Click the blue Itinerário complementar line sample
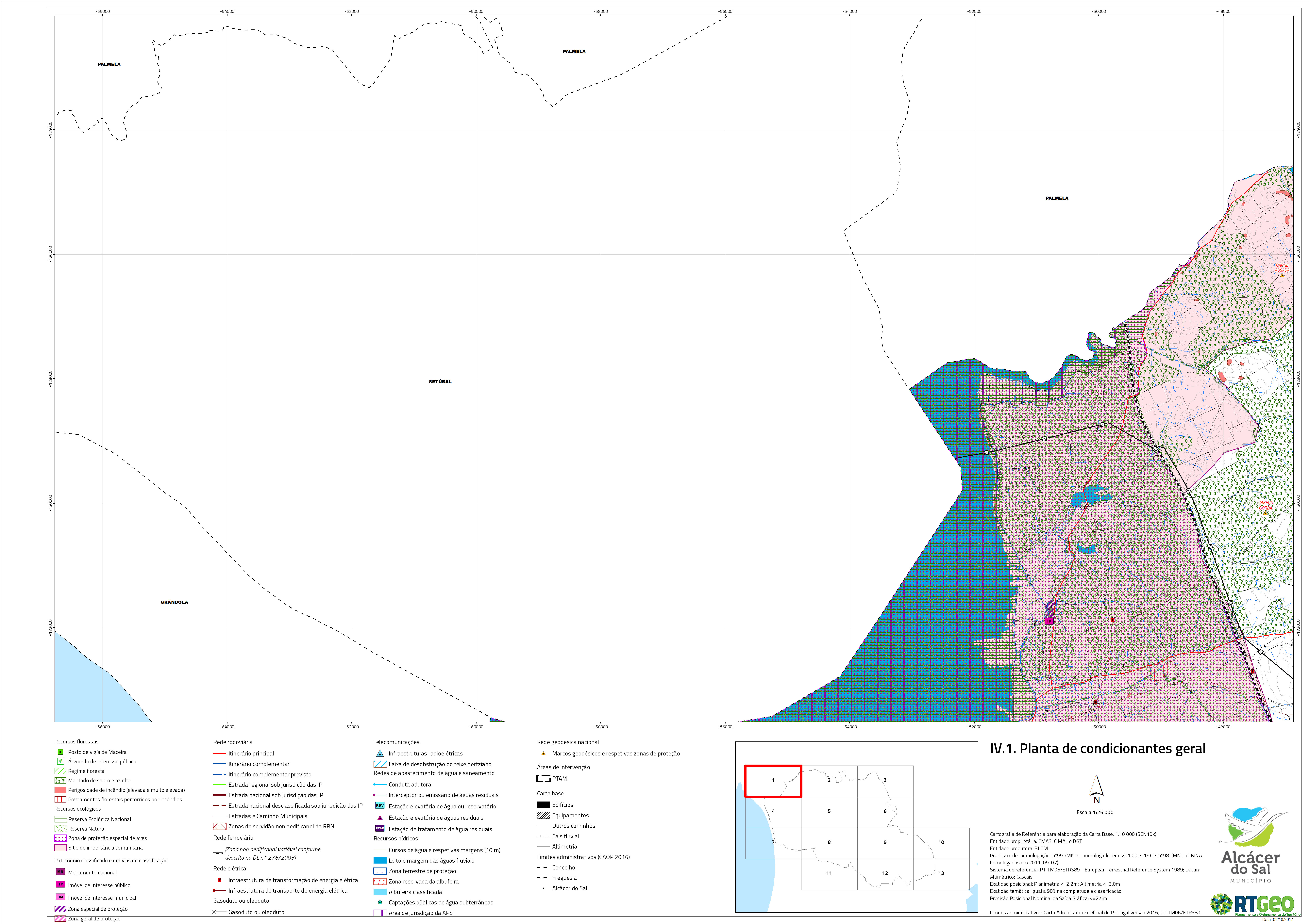Screen dimensions: 1309x924 (220, 764)
